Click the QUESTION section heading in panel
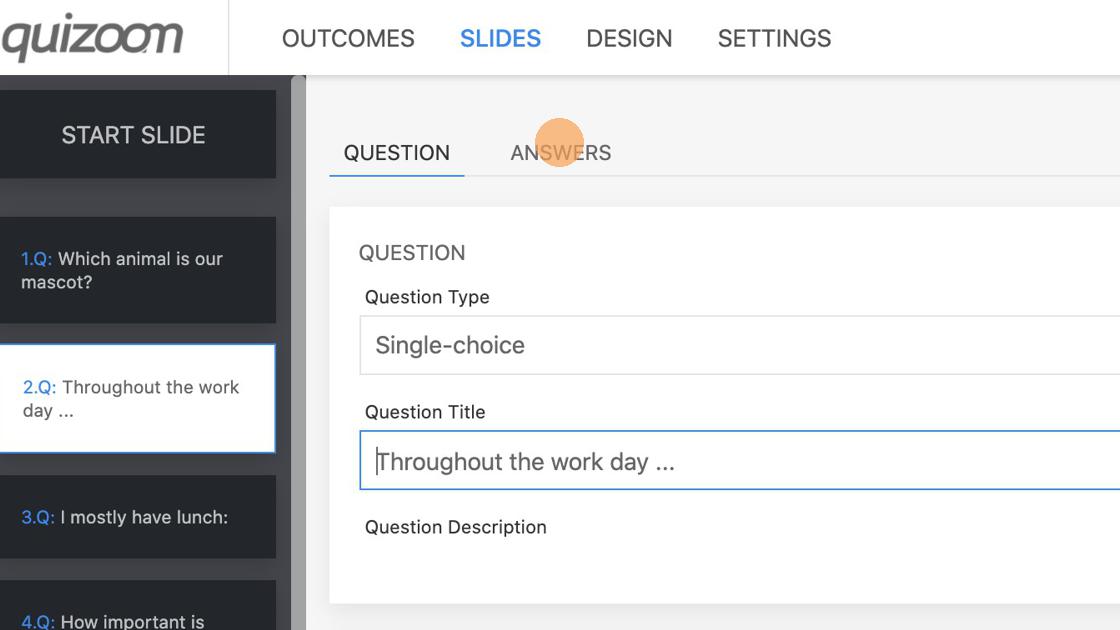 (412, 253)
